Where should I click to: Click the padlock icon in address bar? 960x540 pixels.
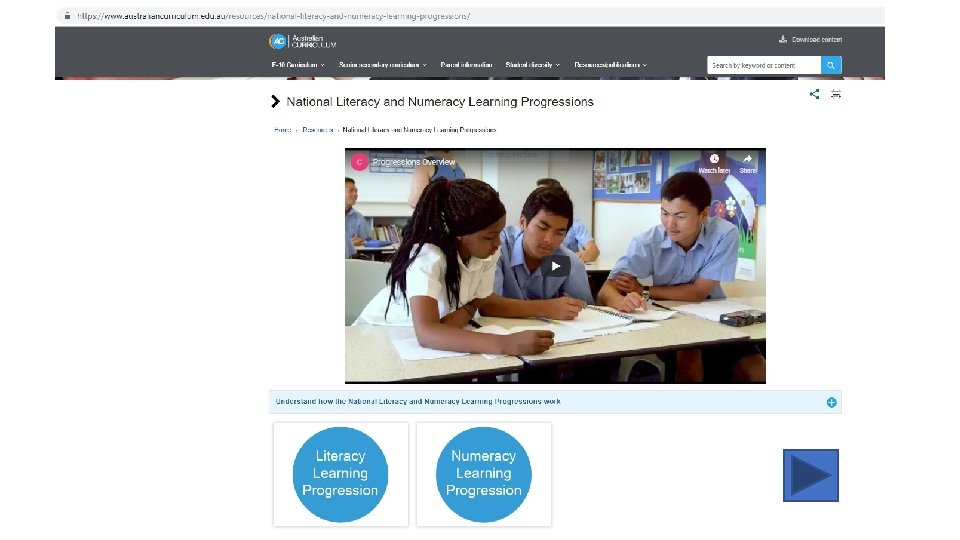67,16
